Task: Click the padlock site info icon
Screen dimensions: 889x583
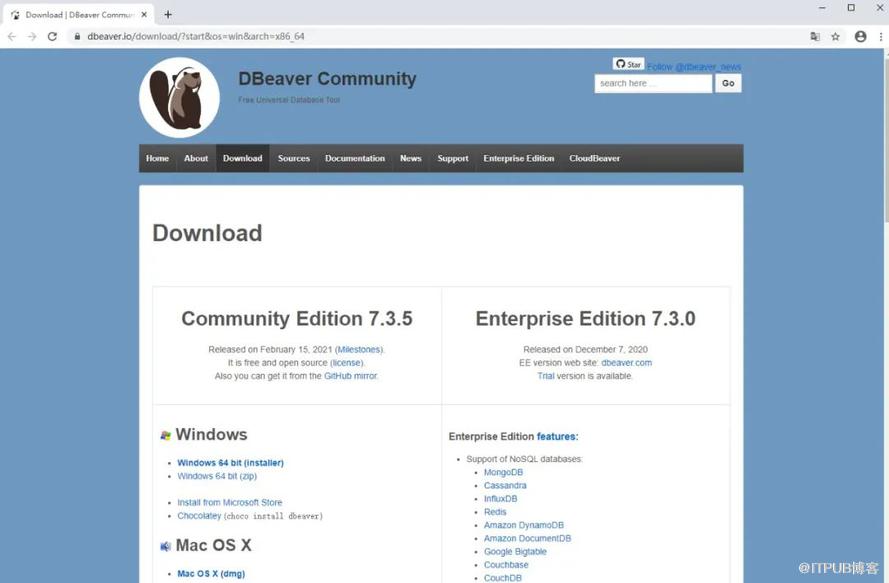Action: [77, 36]
